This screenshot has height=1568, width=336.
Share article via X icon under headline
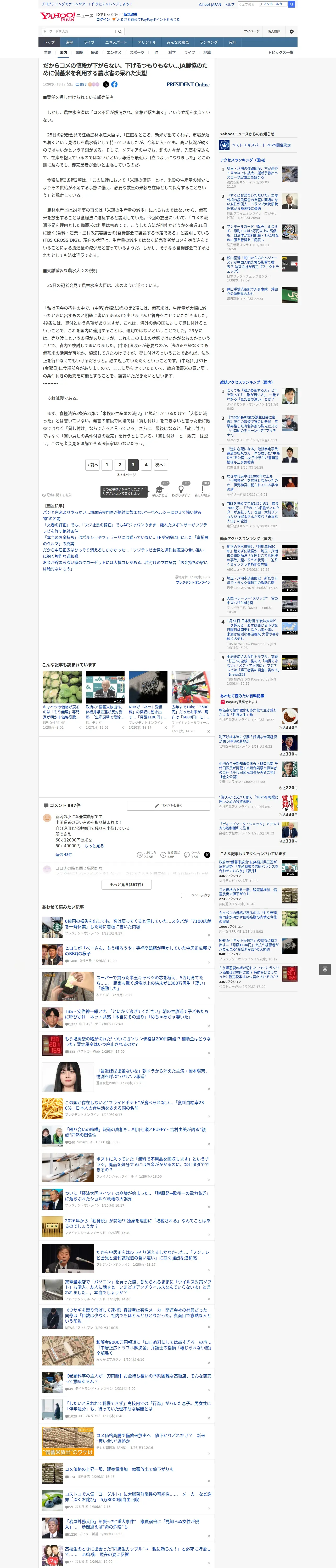(106, 85)
